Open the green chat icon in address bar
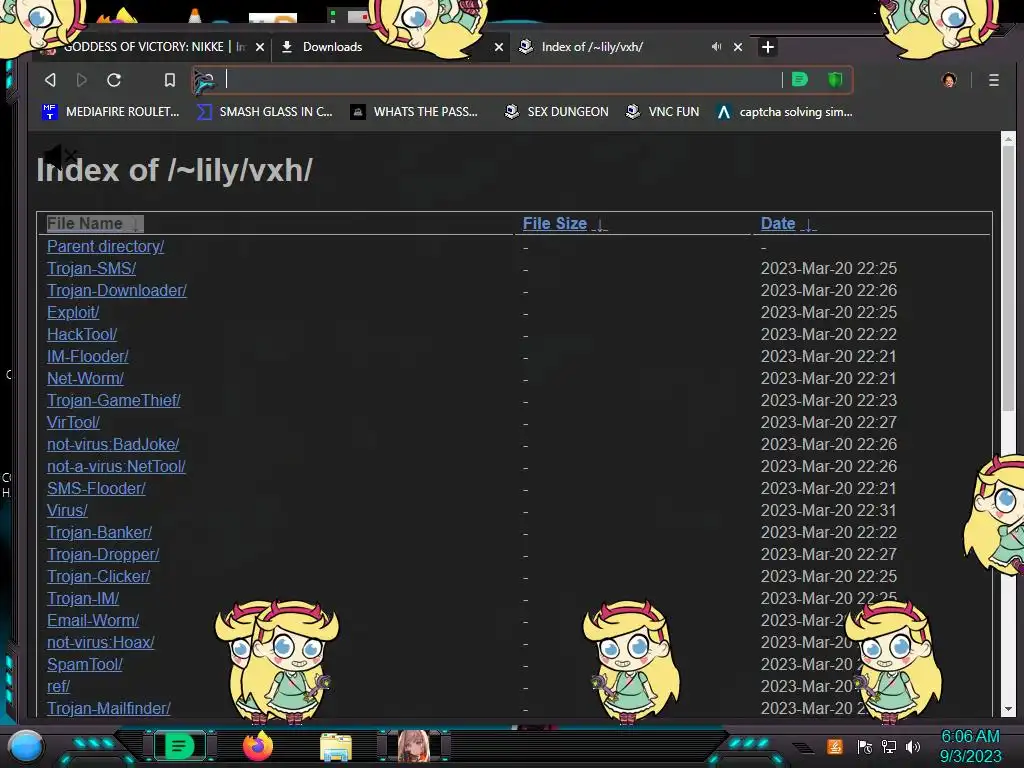The width and height of the screenshot is (1024, 768). tap(799, 80)
